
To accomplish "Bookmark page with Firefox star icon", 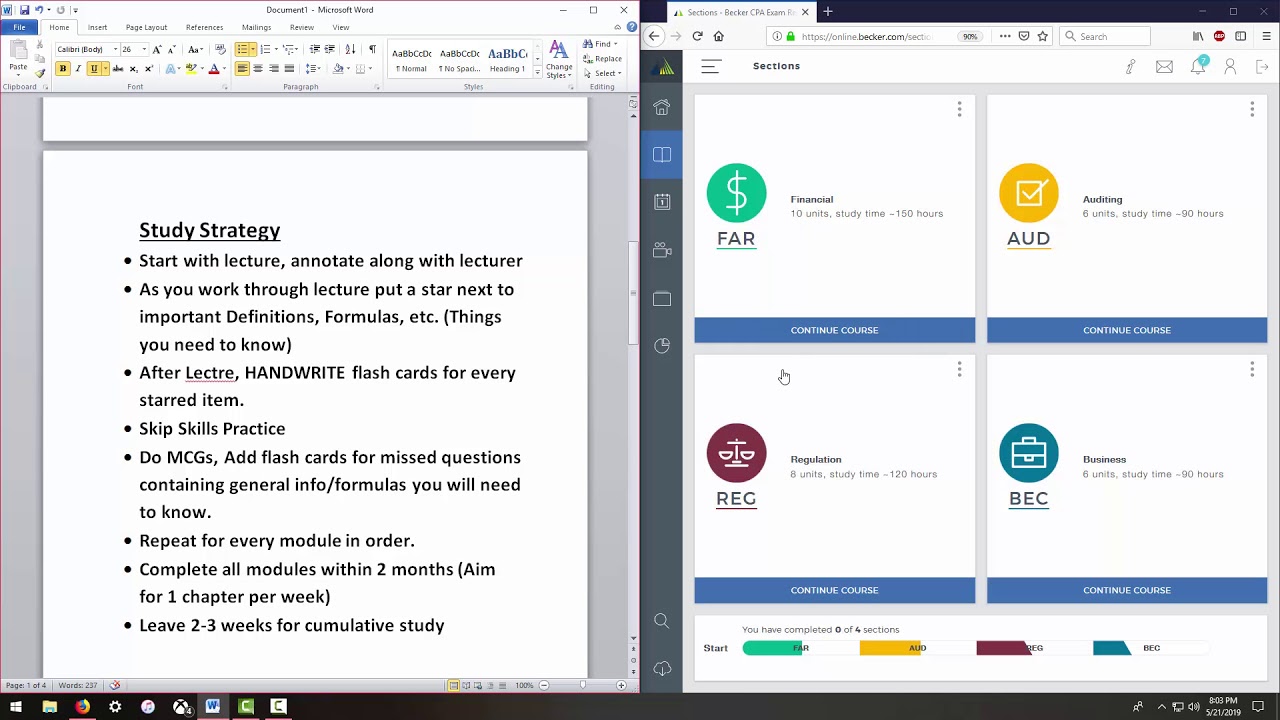I will pyautogui.click(x=1043, y=36).
